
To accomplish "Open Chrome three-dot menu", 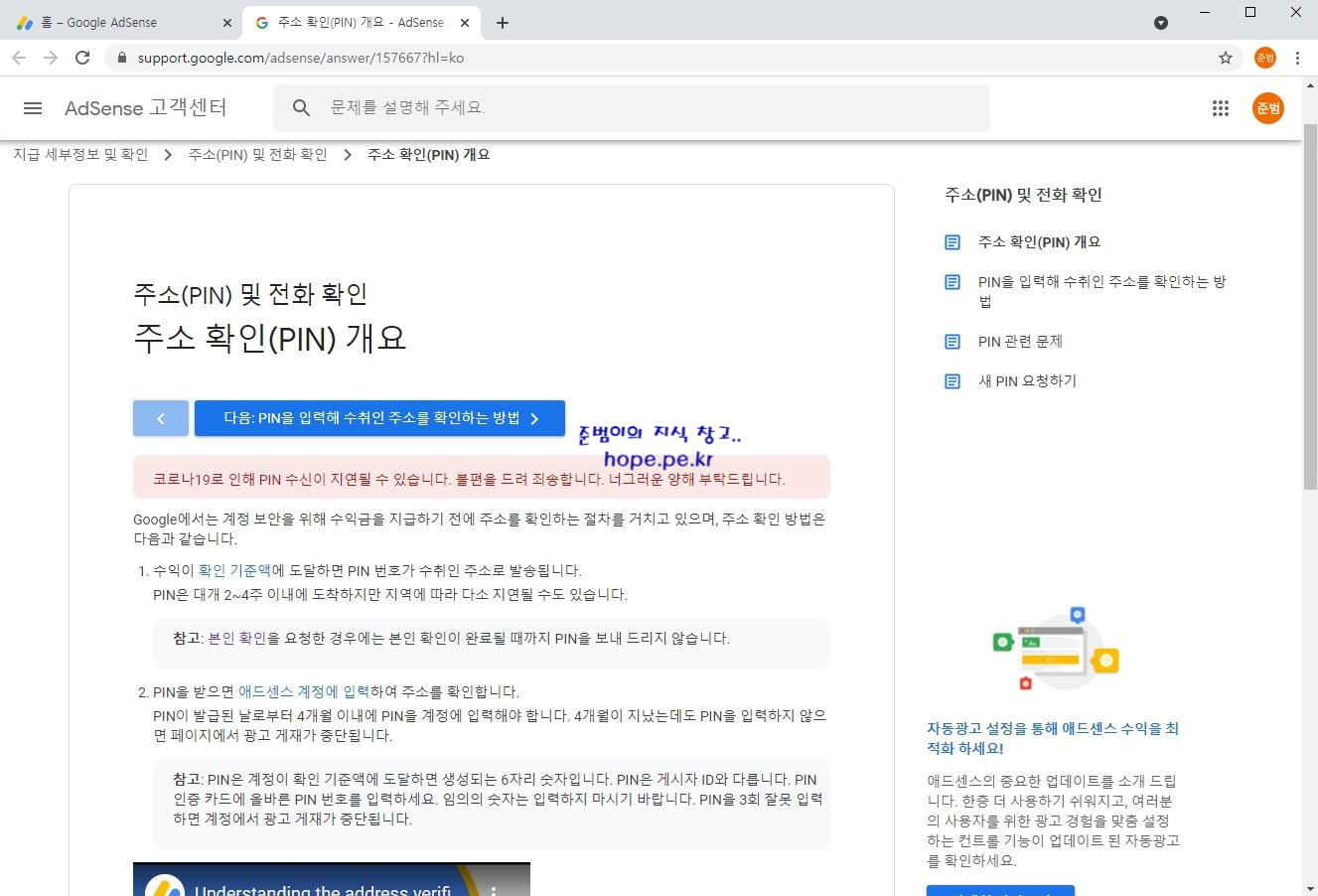I will [x=1297, y=58].
